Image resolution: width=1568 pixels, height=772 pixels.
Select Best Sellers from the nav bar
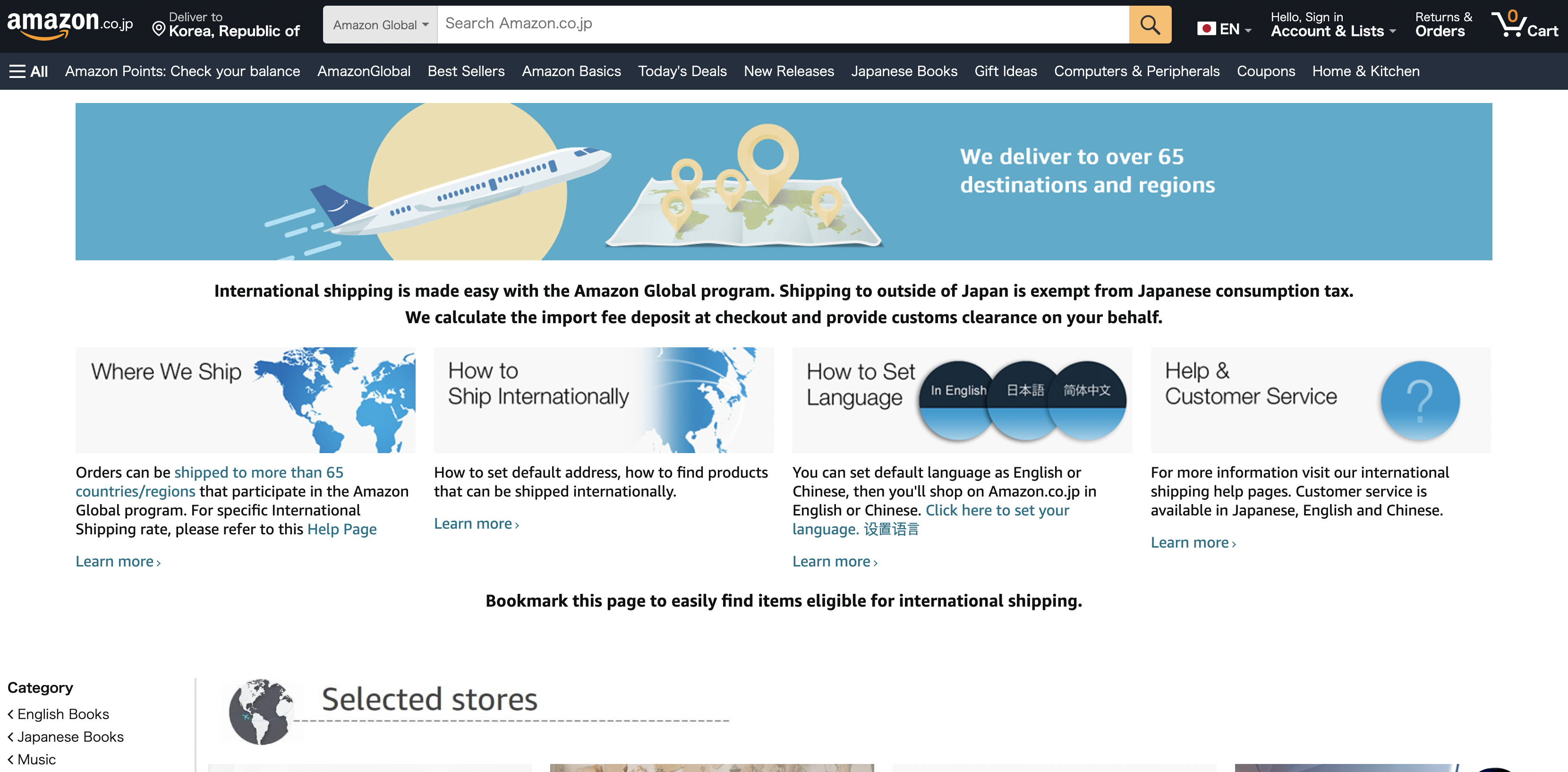click(x=466, y=71)
